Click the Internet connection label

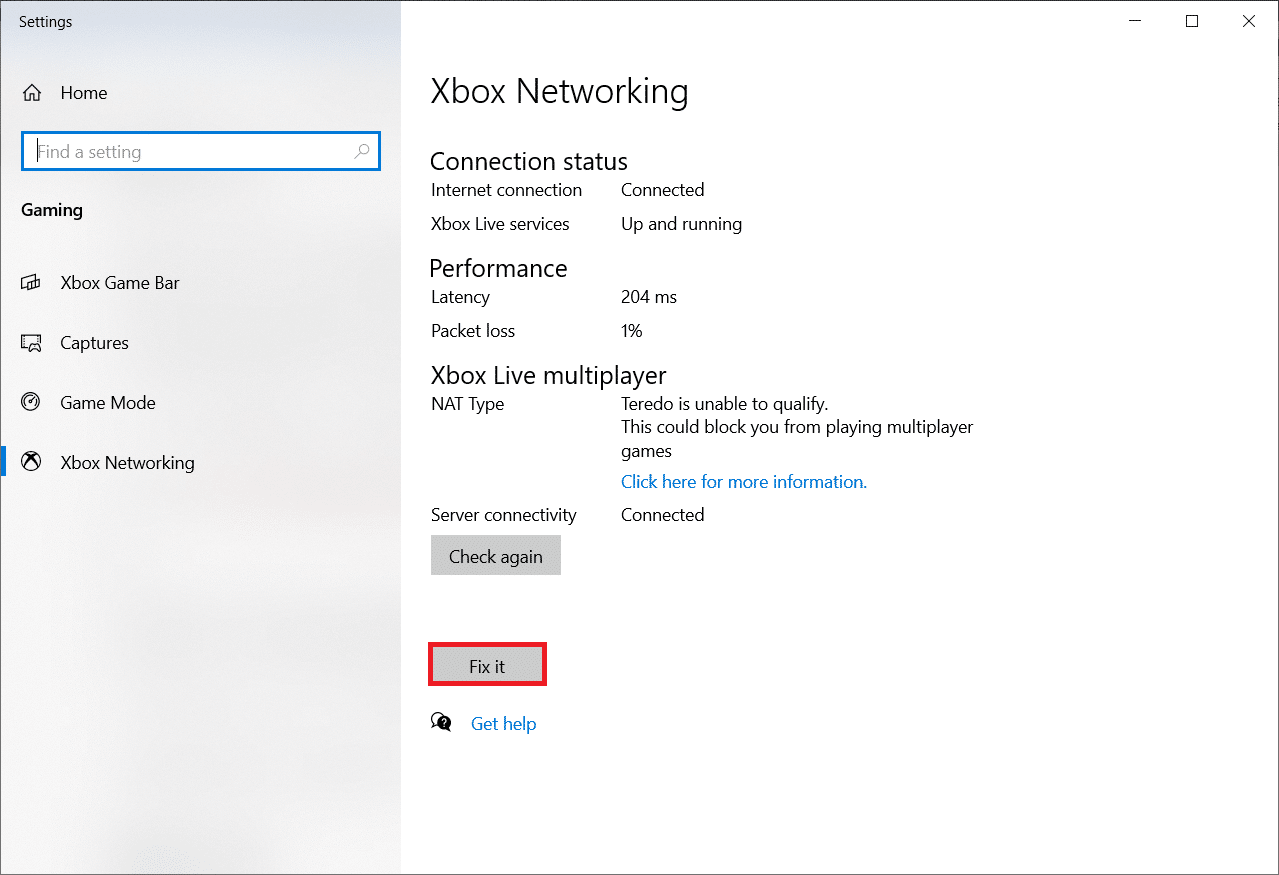[506, 190]
